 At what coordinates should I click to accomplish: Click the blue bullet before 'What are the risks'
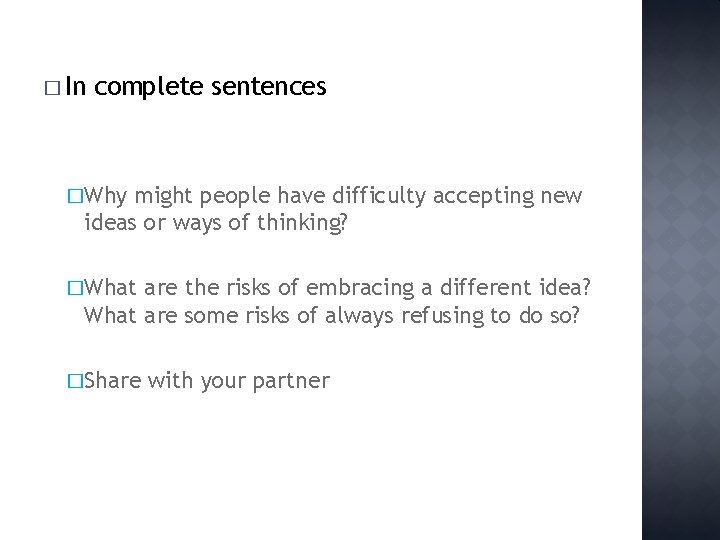pyautogui.click(x=75, y=288)
